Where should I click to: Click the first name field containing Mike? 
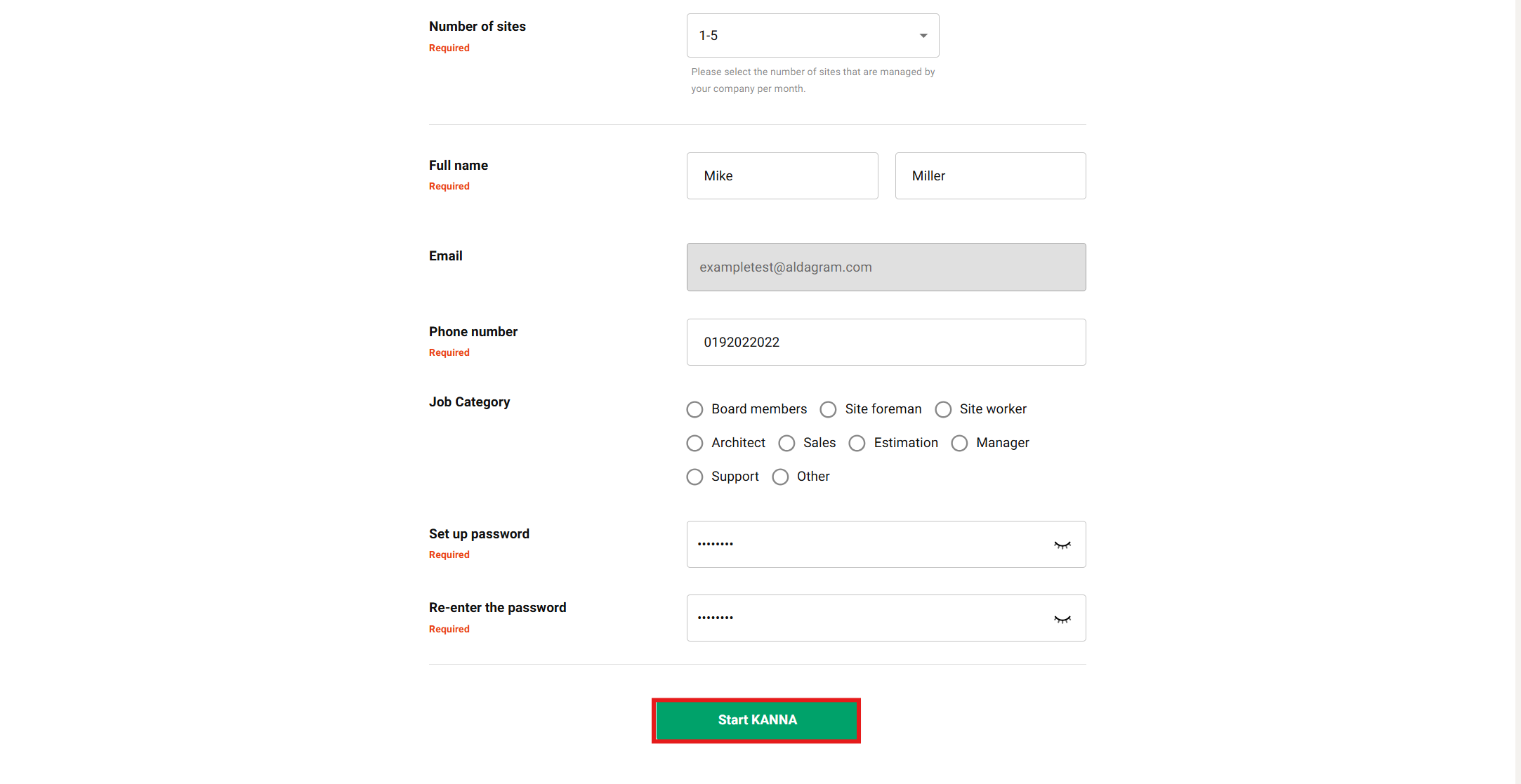(782, 176)
